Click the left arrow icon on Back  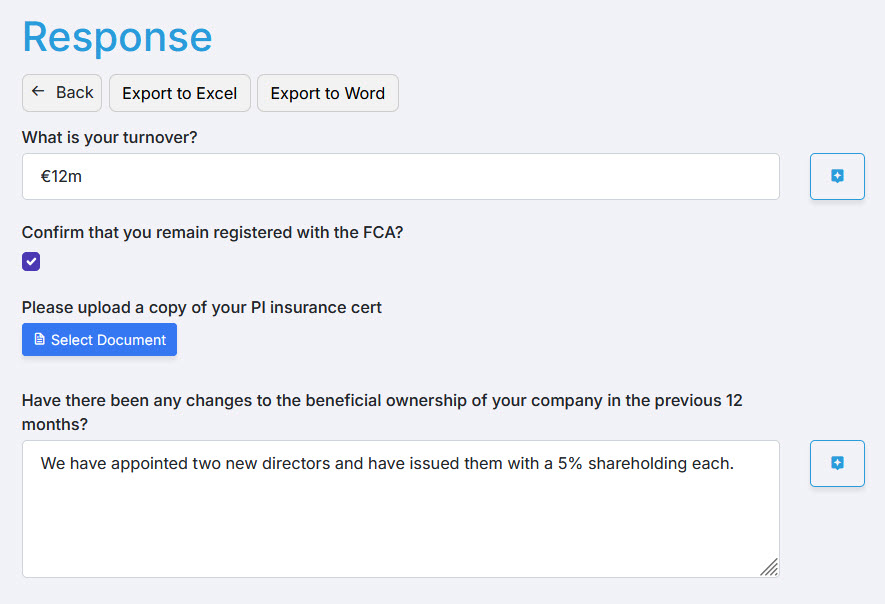click(x=38, y=92)
